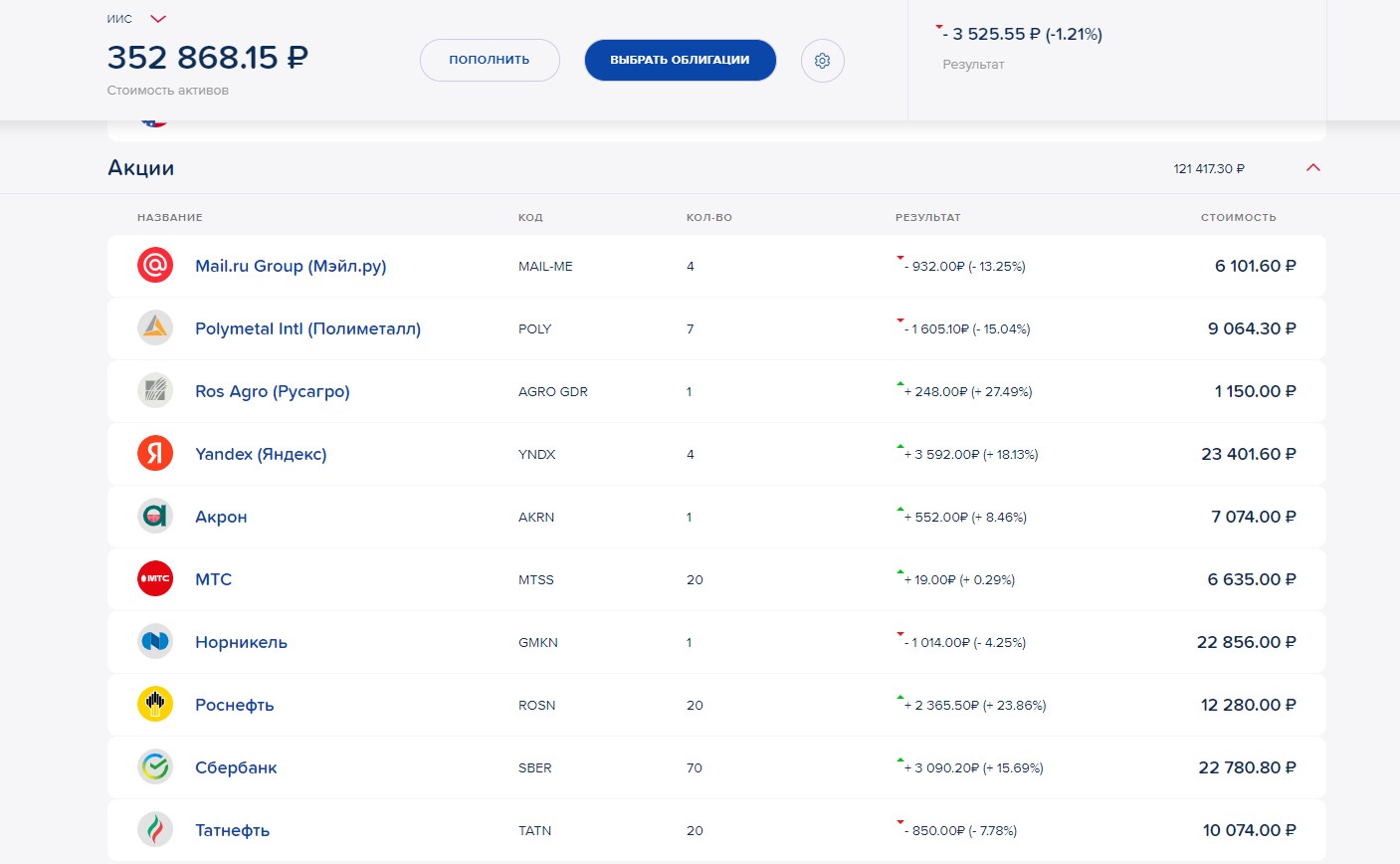
Task: Click Polymetal result -1 605.10₽ (-15.04%)
Action: (967, 328)
